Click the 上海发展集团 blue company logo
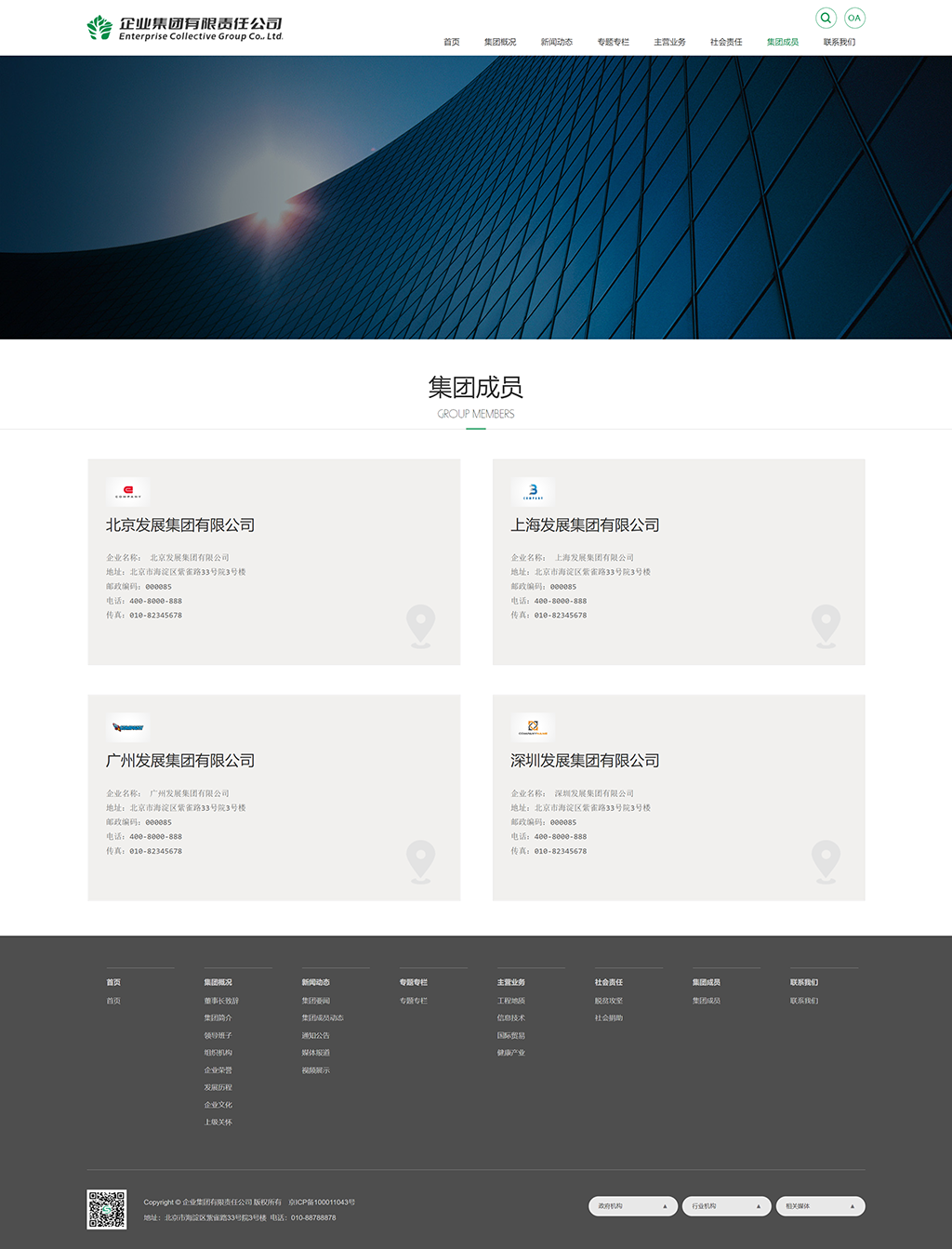The image size is (952, 1249). pos(533,491)
